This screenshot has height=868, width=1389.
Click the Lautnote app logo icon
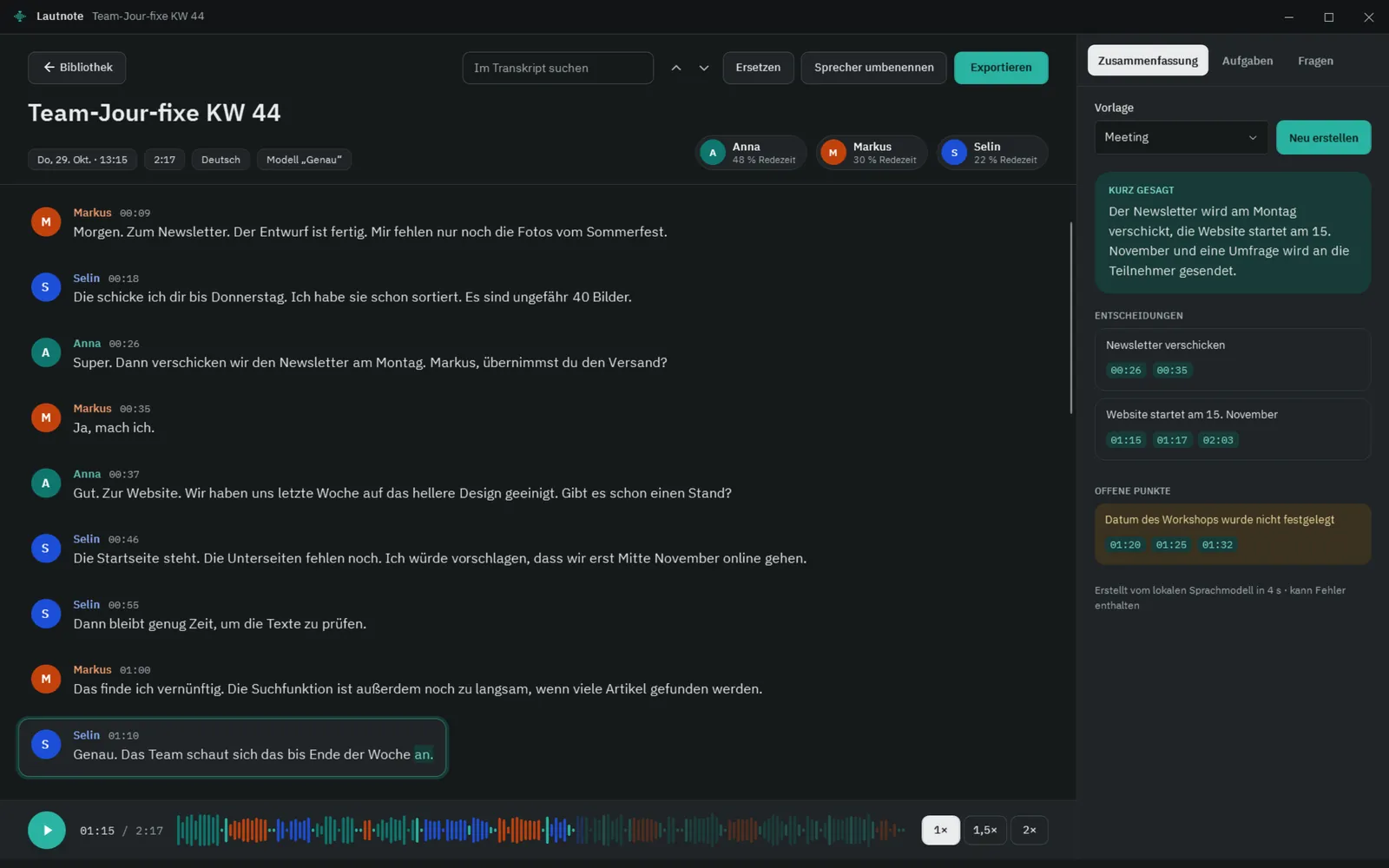tap(20, 16)
